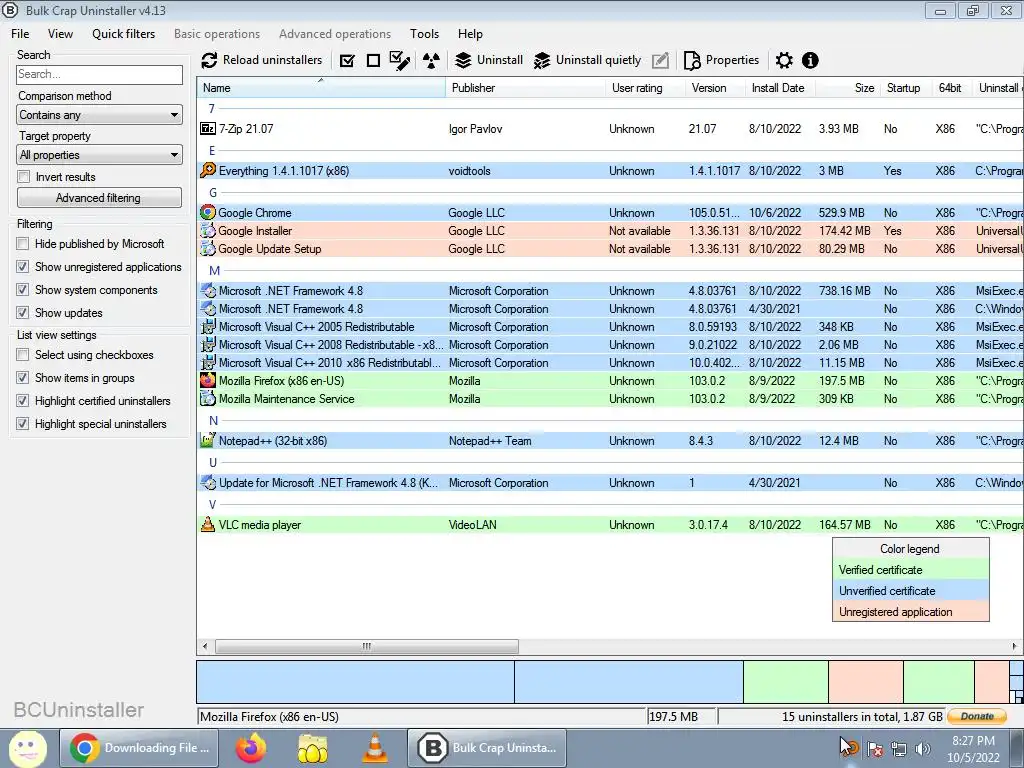Viewport: 1024px width, 768px height.
Task: Click the Verified certificate legend swatch
Action: click(x=911, y=570)
